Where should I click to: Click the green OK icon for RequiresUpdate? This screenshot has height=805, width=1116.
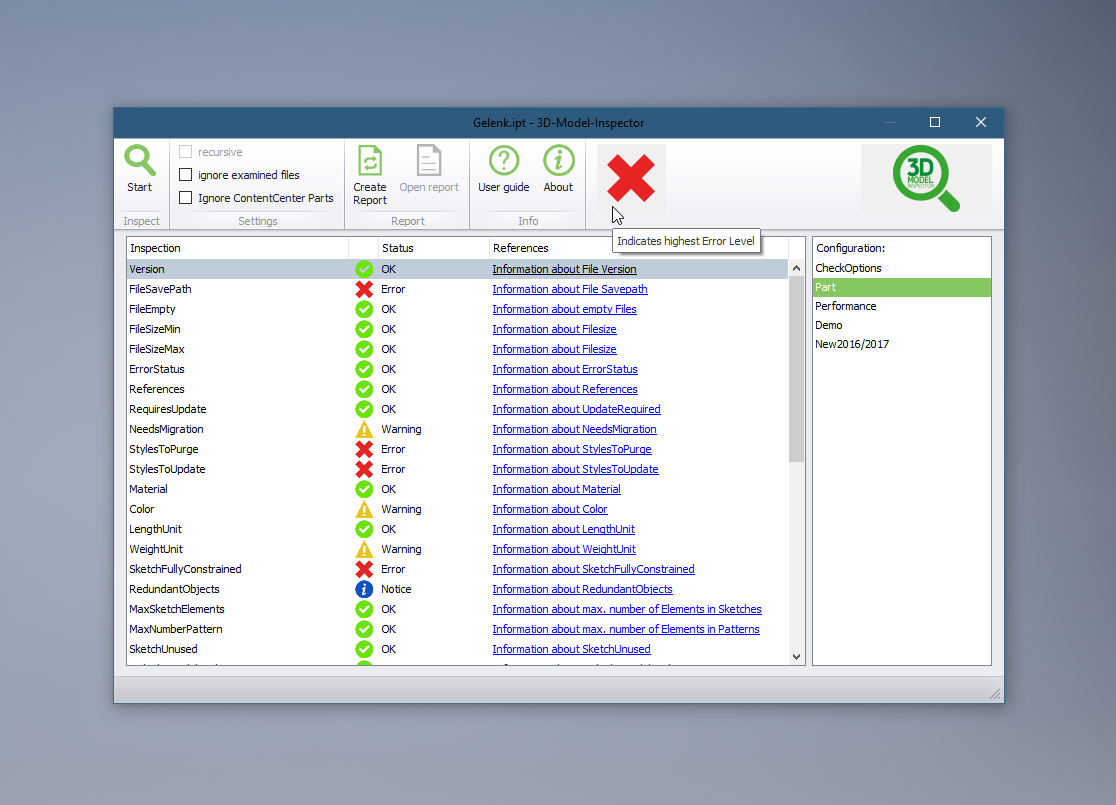click(364, 409)
